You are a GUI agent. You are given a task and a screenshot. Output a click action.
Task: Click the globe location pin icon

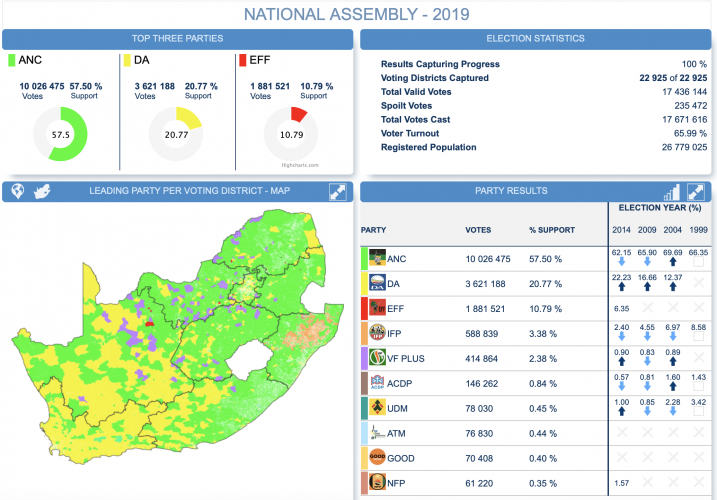17,192
